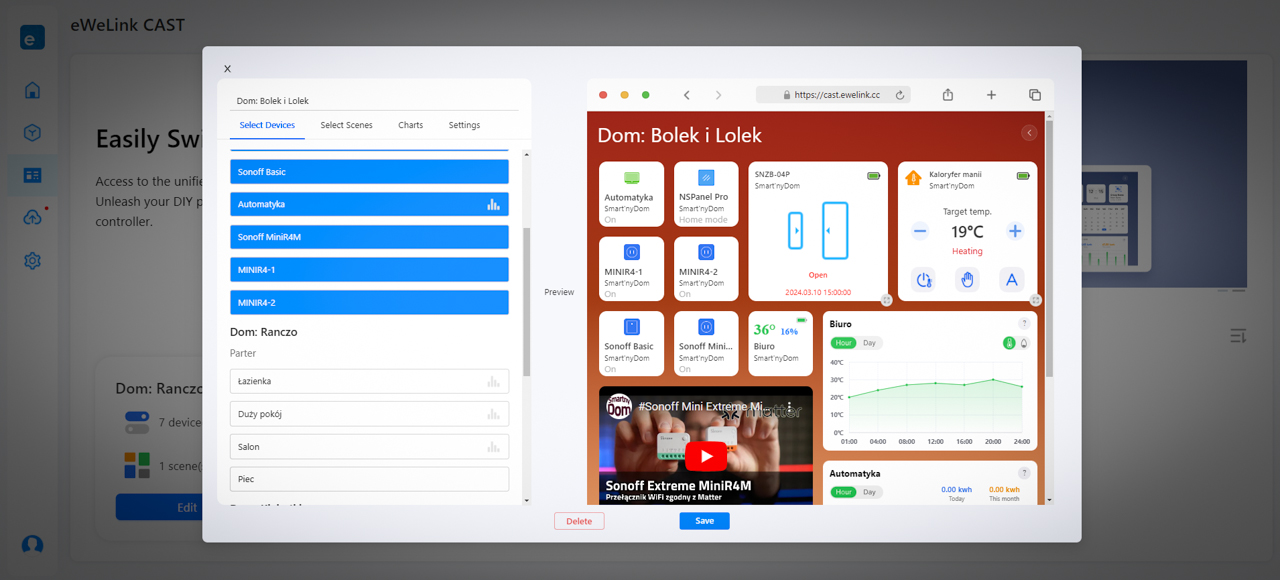Increase the Kaloryfer target temperature with plus
The image size is (1280, 580).
[x=1015, y=231]
